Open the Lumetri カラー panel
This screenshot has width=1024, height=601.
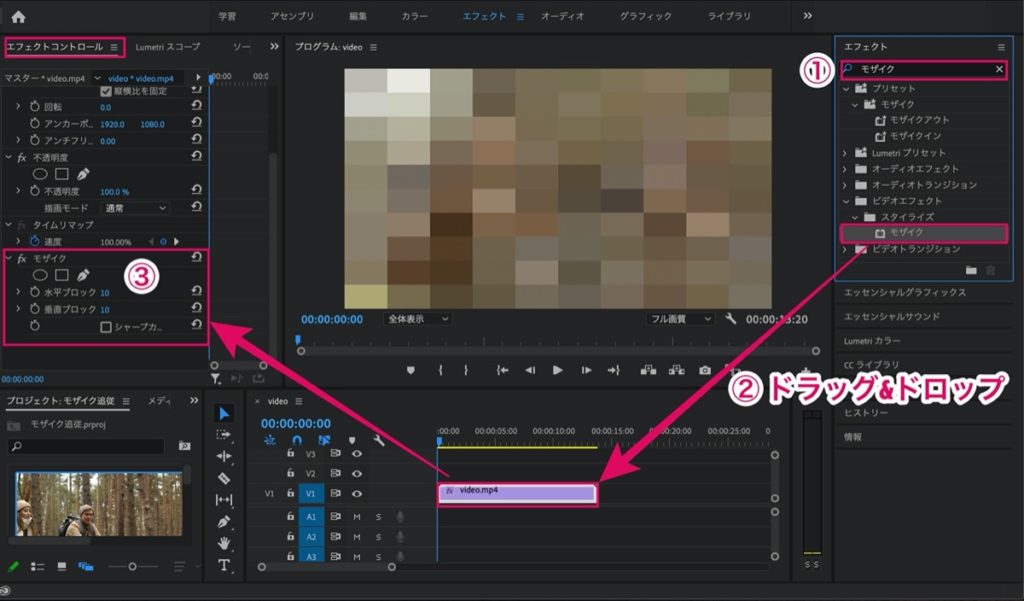click(x=872, y=341)
